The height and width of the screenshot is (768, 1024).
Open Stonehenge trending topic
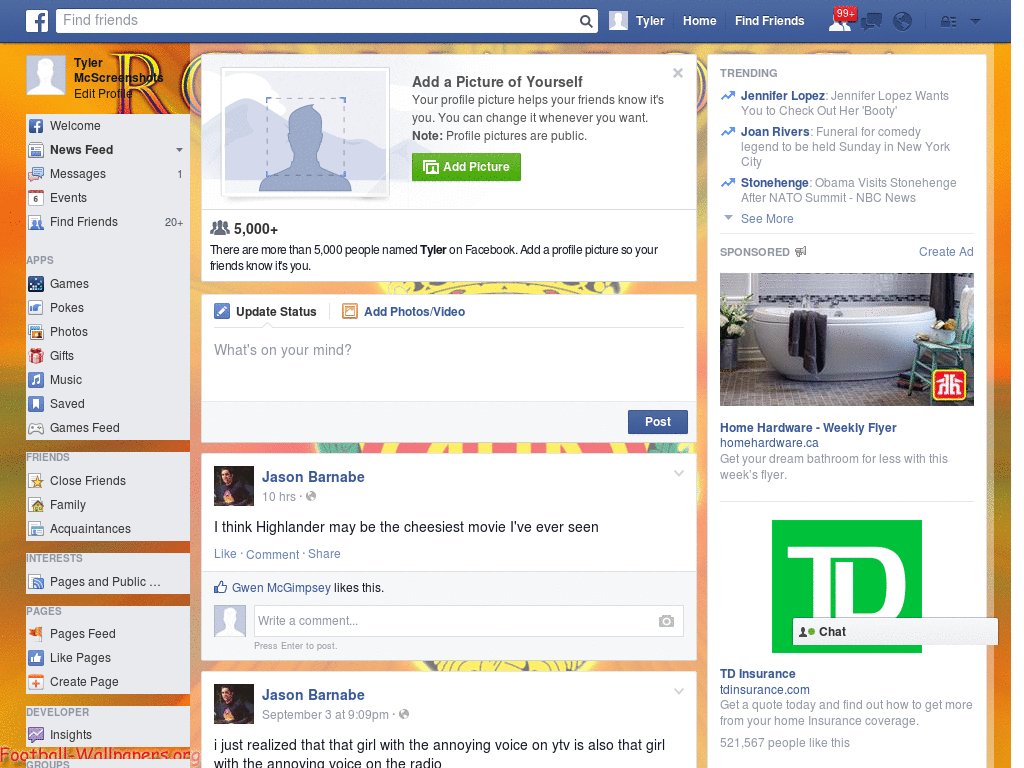775,183
